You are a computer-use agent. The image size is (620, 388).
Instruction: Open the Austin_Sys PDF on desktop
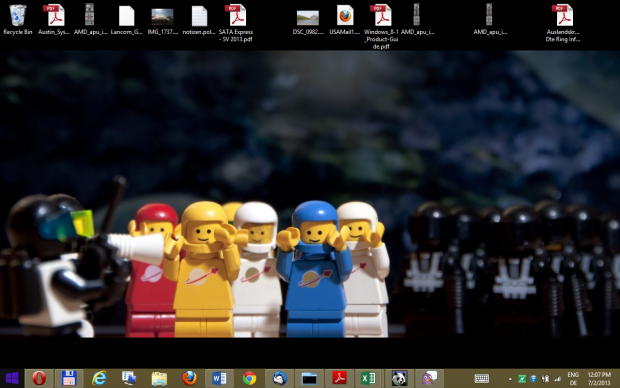[53, 20]
